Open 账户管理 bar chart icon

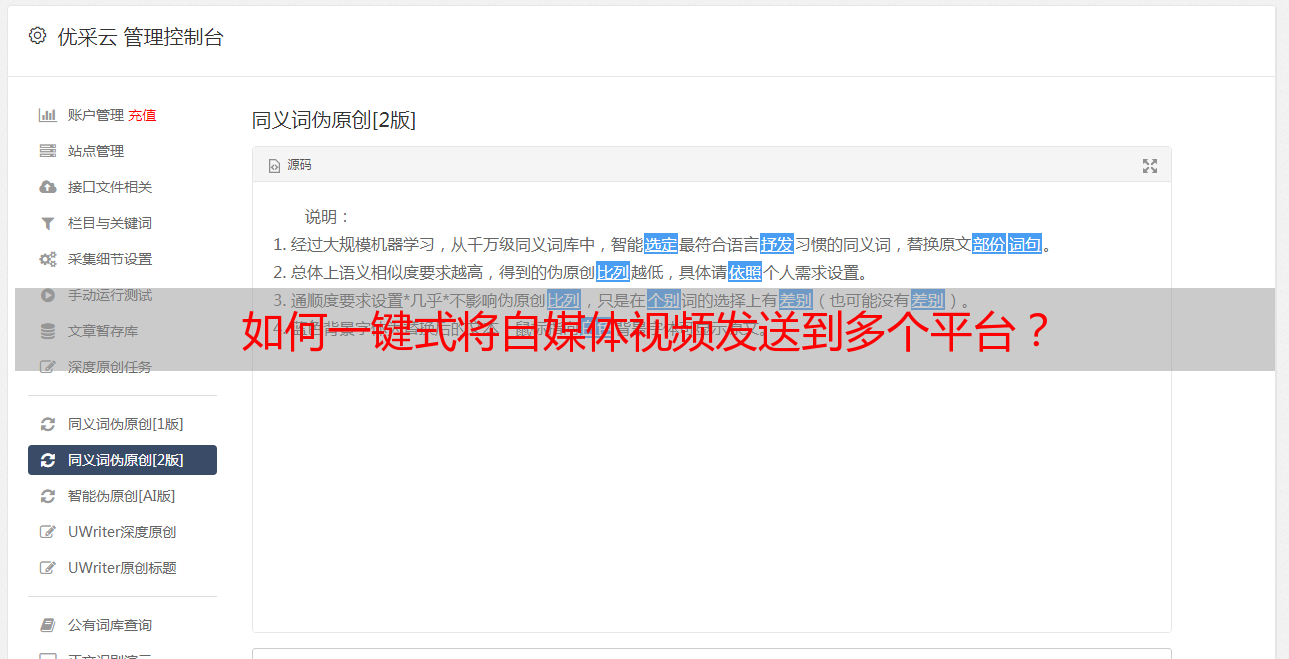tap(47, 115)
